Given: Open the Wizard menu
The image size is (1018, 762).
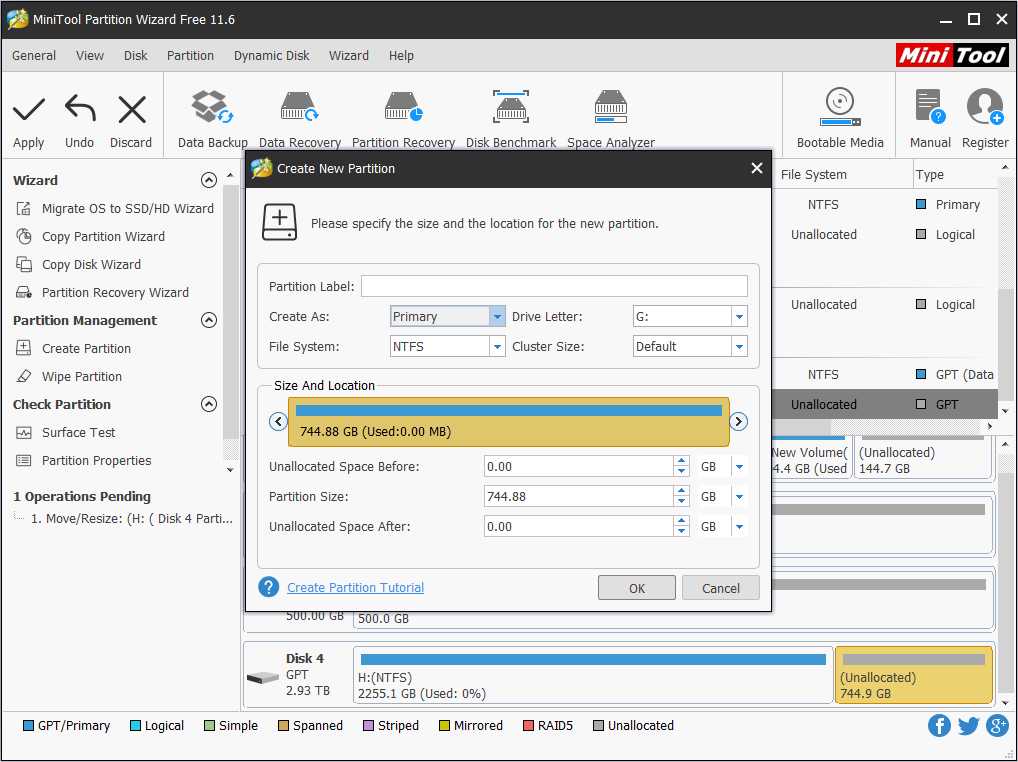Looking at the screenshot, I should pos(349,56).
